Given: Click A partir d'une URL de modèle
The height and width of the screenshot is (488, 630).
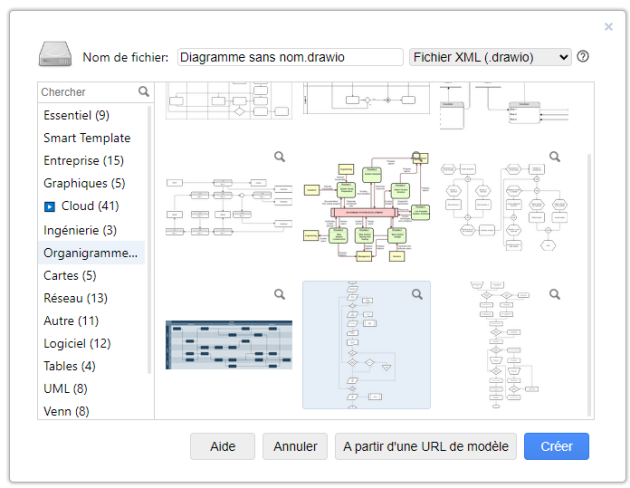Looking at the screenshot, I should 425,447.
